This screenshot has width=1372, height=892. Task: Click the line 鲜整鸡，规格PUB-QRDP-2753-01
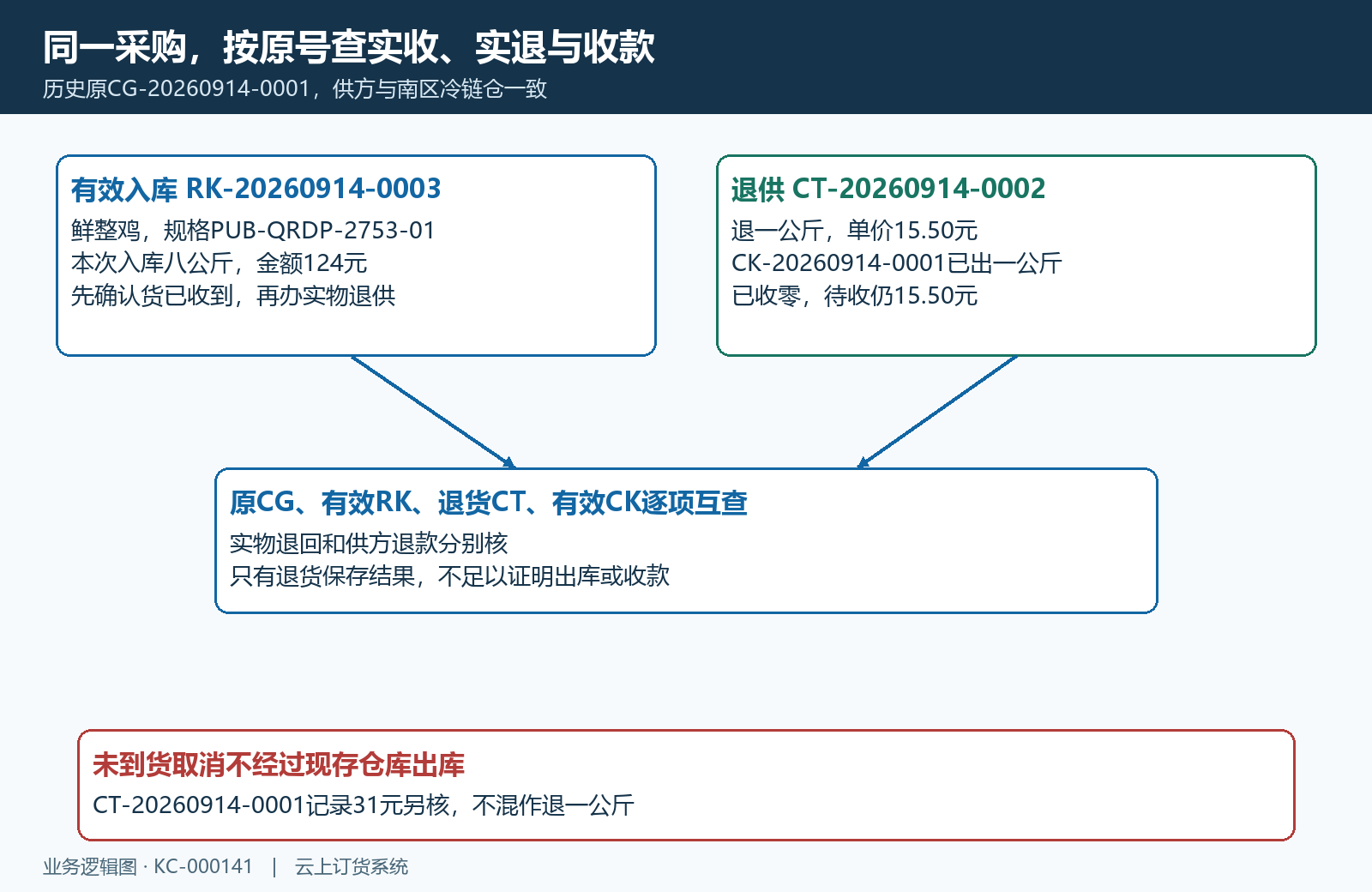click(x=253, y=231)
